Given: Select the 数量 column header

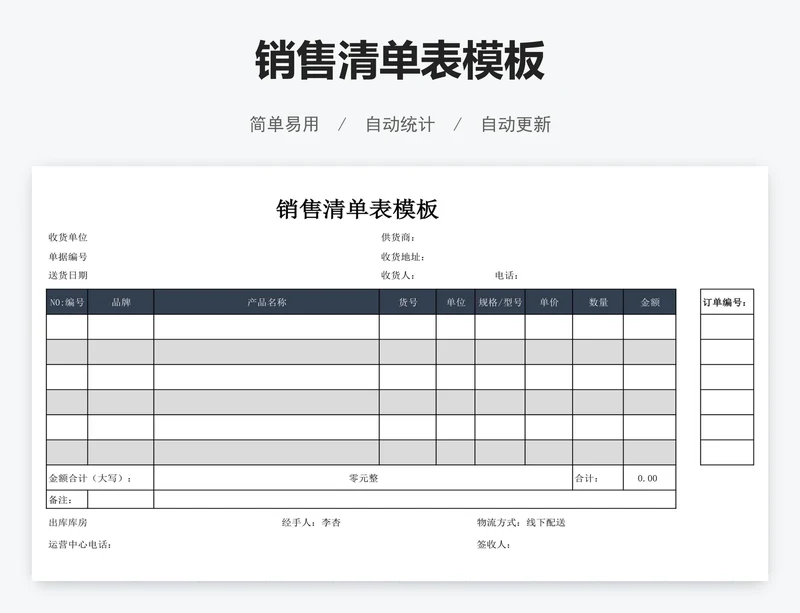Looking at the screenshot, I should (598, 302).
